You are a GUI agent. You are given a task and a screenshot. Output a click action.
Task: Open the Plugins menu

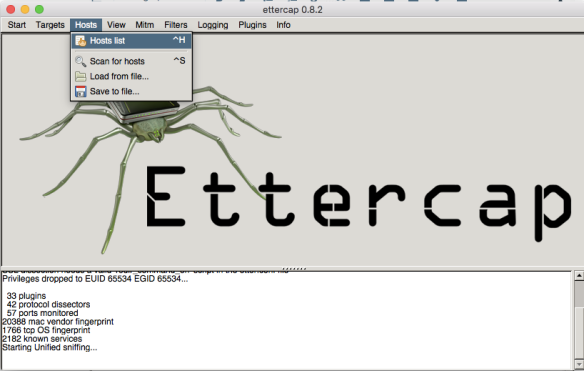pos(252,25)
